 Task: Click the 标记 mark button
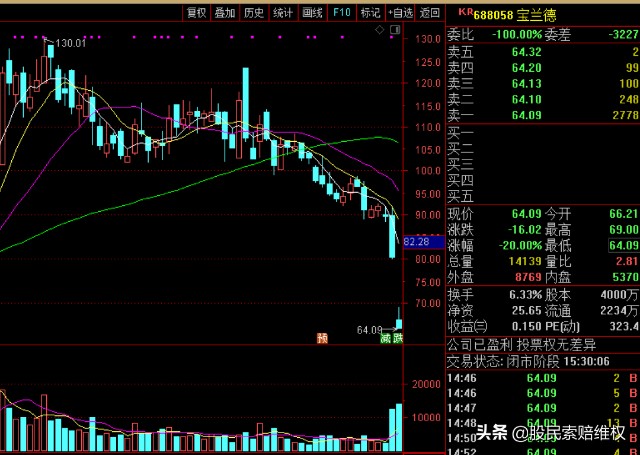(x=370, y=13)
